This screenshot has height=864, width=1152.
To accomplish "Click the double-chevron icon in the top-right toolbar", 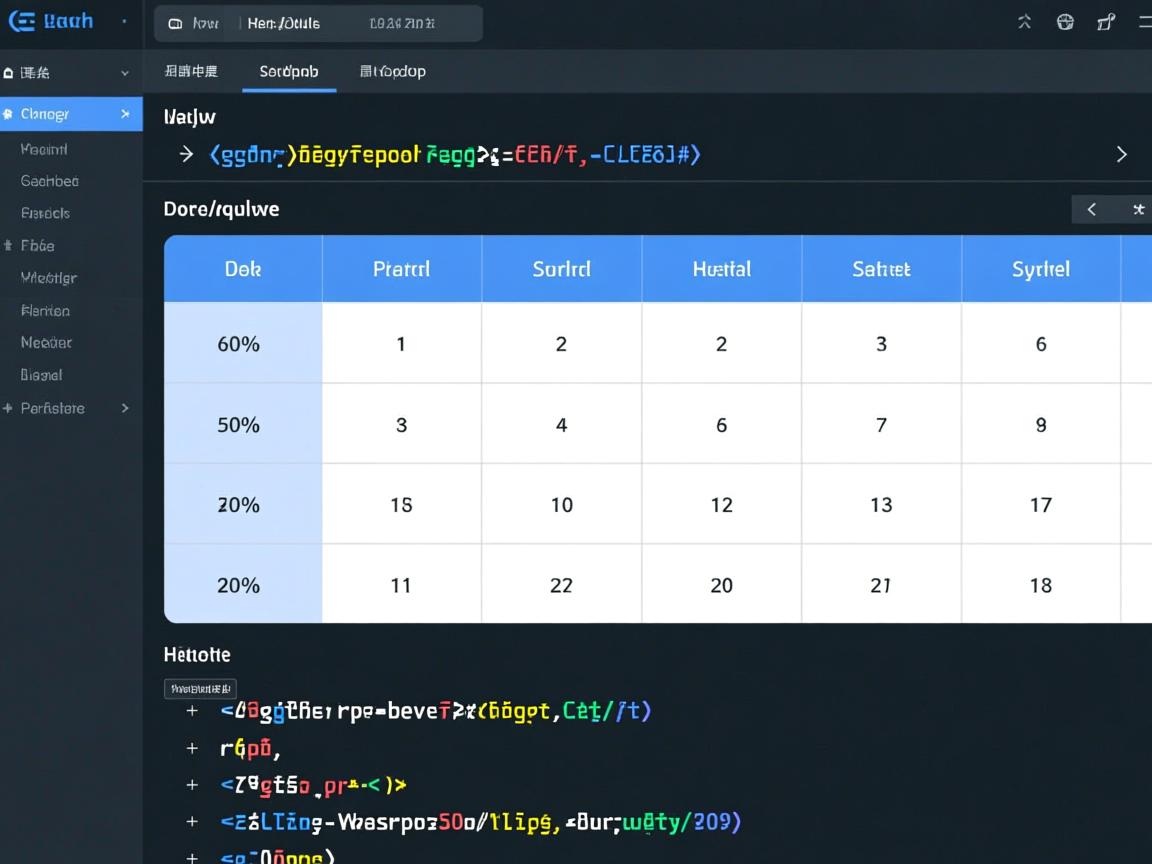I will point(1024,22).
